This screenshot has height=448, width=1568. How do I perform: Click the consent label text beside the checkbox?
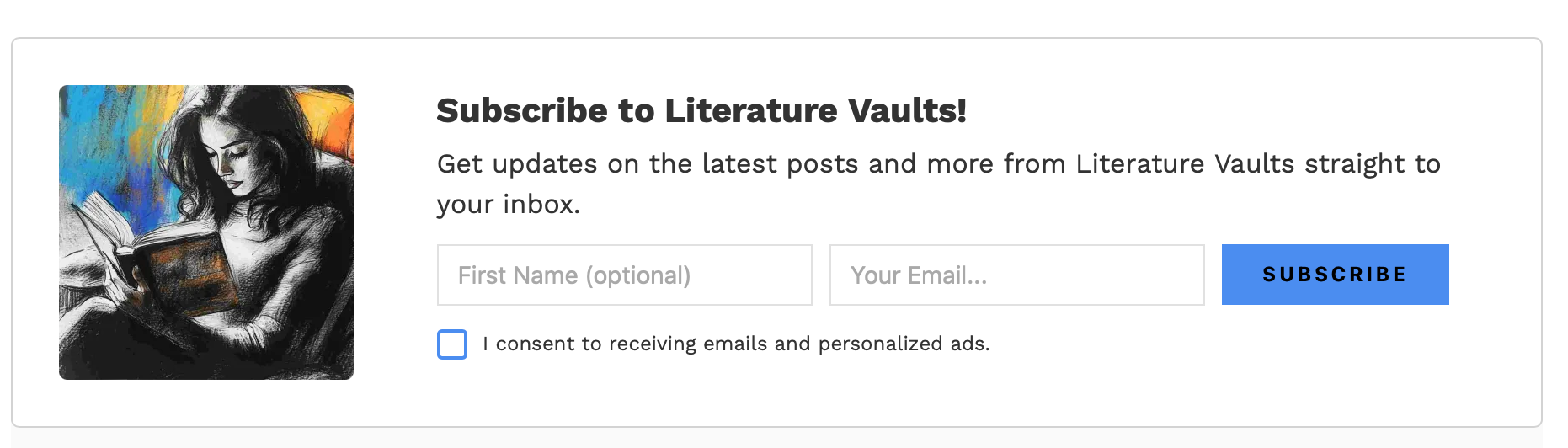click(735, 344)
